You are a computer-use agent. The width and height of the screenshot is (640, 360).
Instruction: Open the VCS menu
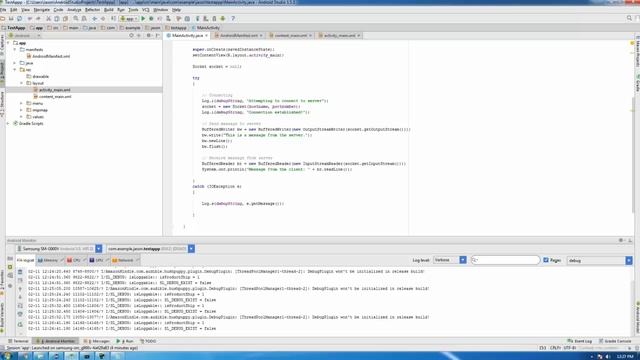(145, 9)
